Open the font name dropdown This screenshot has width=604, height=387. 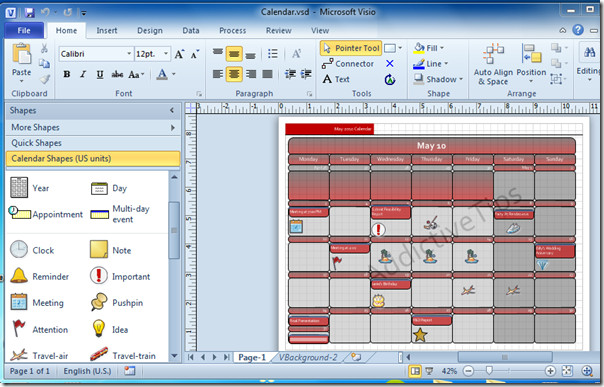pos(129,54)
